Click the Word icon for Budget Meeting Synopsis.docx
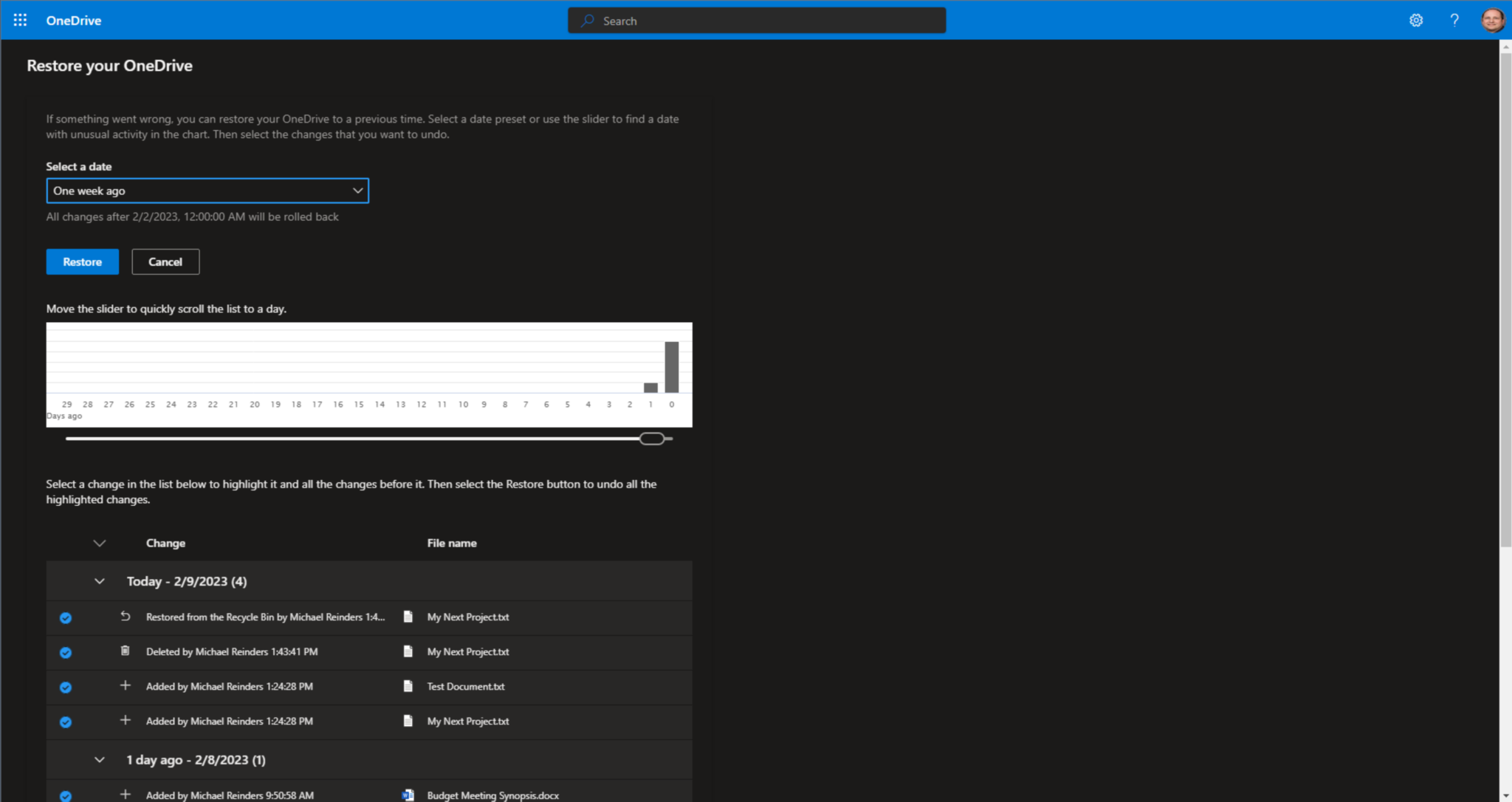The height and width of the screenshot is (802, 1512). coord(408,795)
